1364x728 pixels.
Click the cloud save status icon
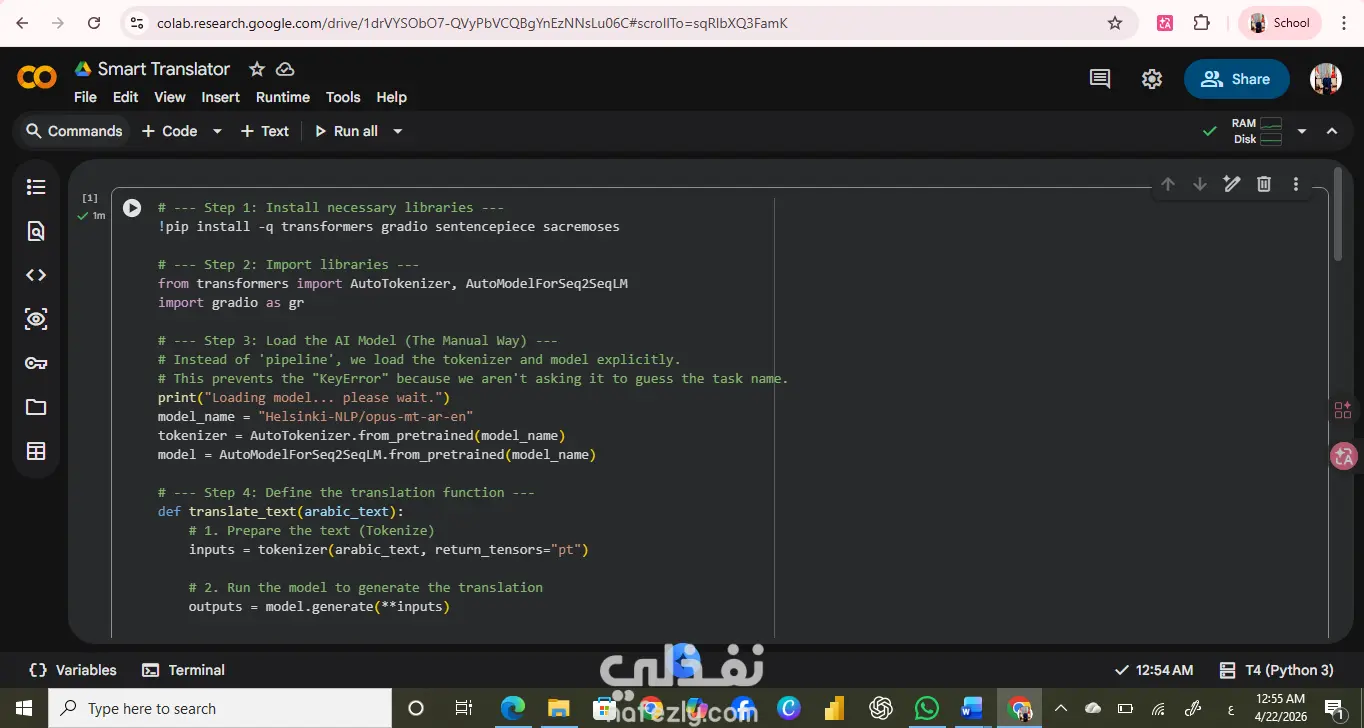[285, 69]
